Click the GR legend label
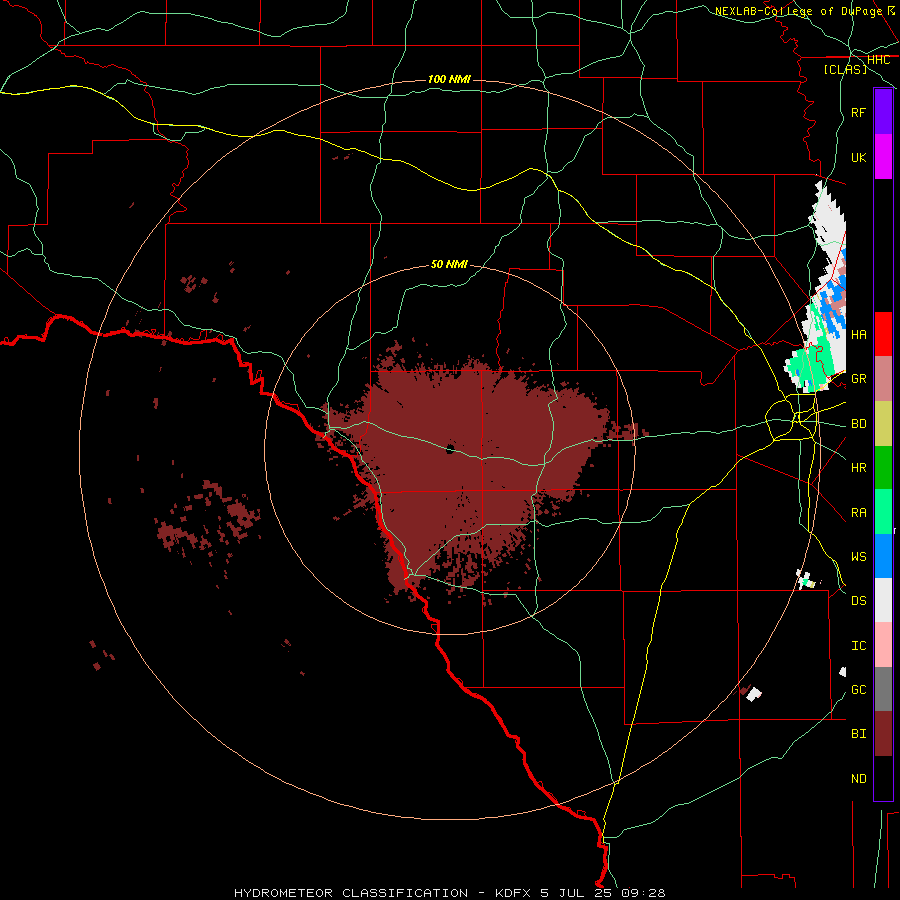 858,379
